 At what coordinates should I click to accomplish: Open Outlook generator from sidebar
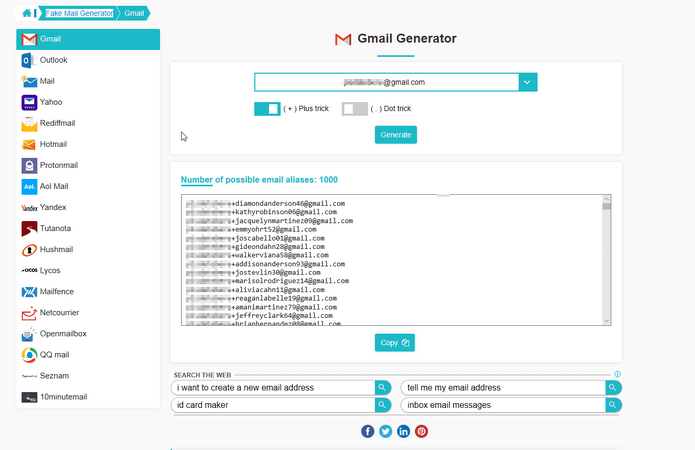[x=53, y=60]
